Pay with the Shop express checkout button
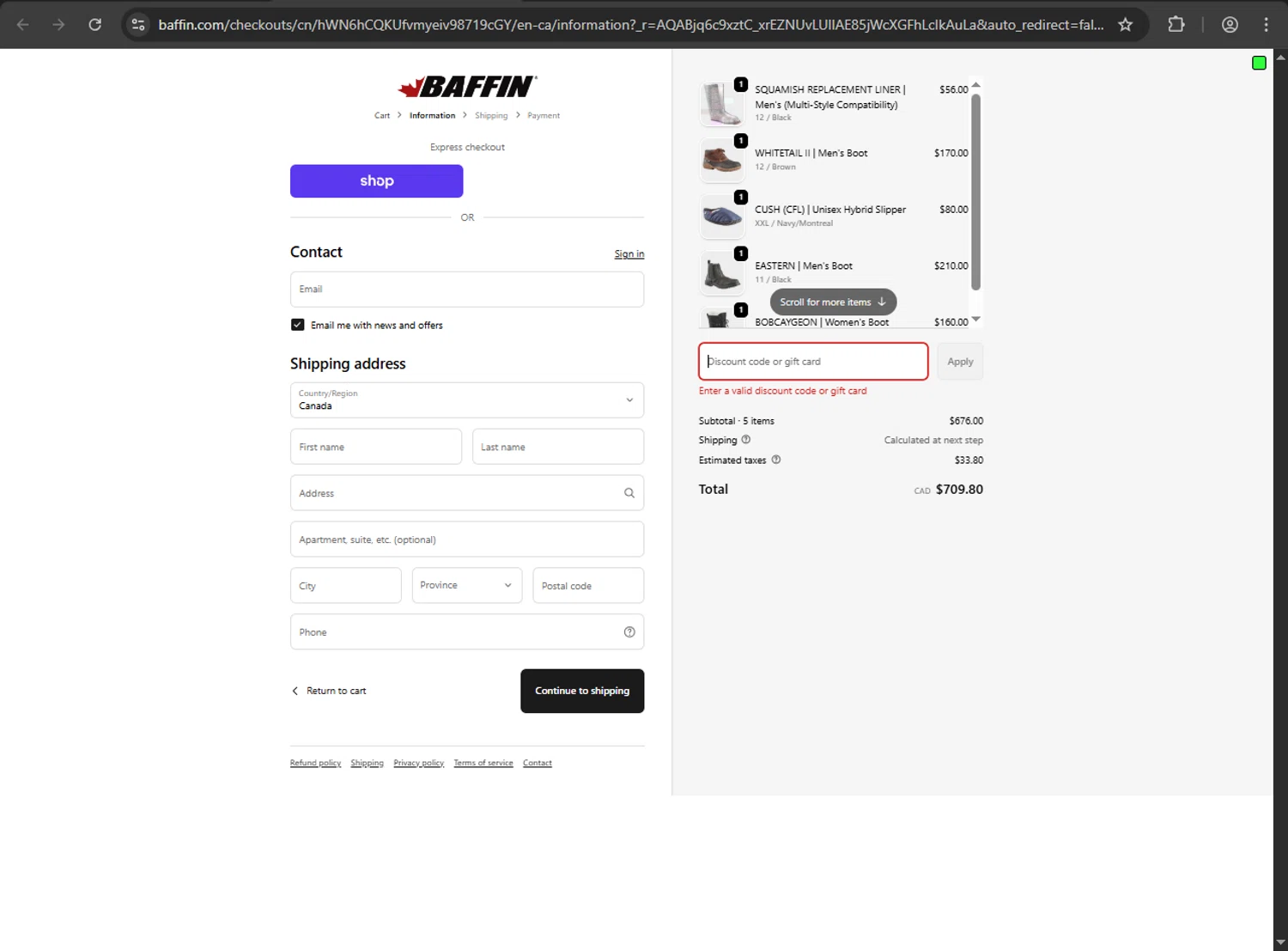The width and height of the screenshot is (1288, 951). [377, 181]
